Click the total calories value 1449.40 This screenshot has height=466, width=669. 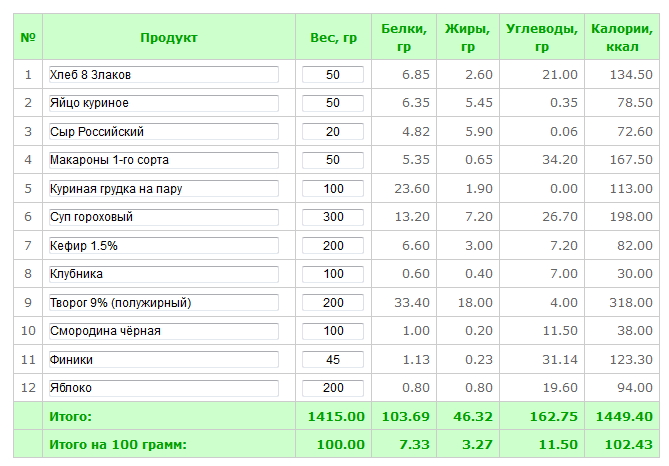(x=622, y=416)
